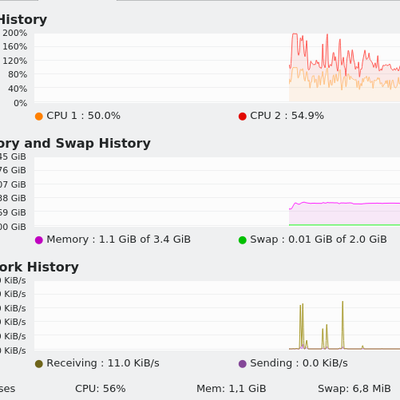Click the Network History section heading
Image resolution: width=400 pixels, height=400 pixels.
(x=39, y=267)
